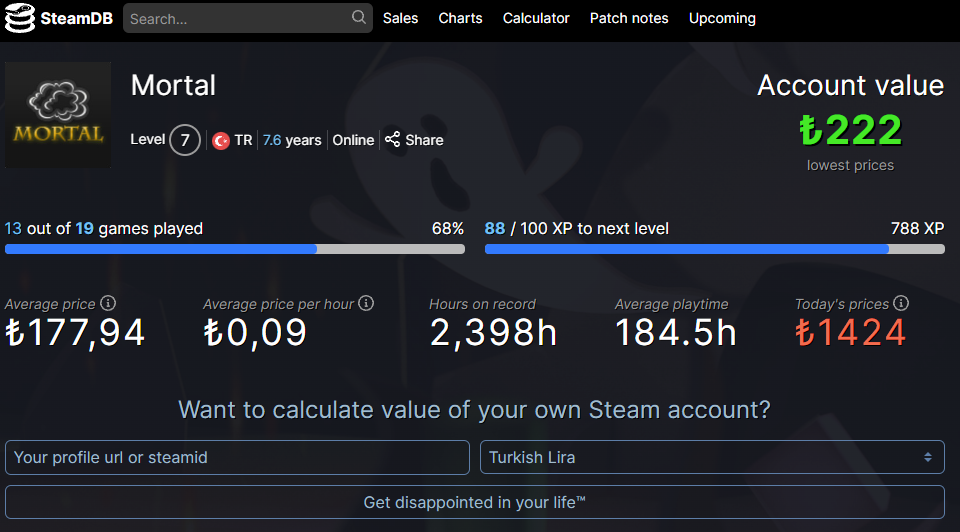Click the lowest prices label
Screen dimensions: 960x532
pos(850,165)
